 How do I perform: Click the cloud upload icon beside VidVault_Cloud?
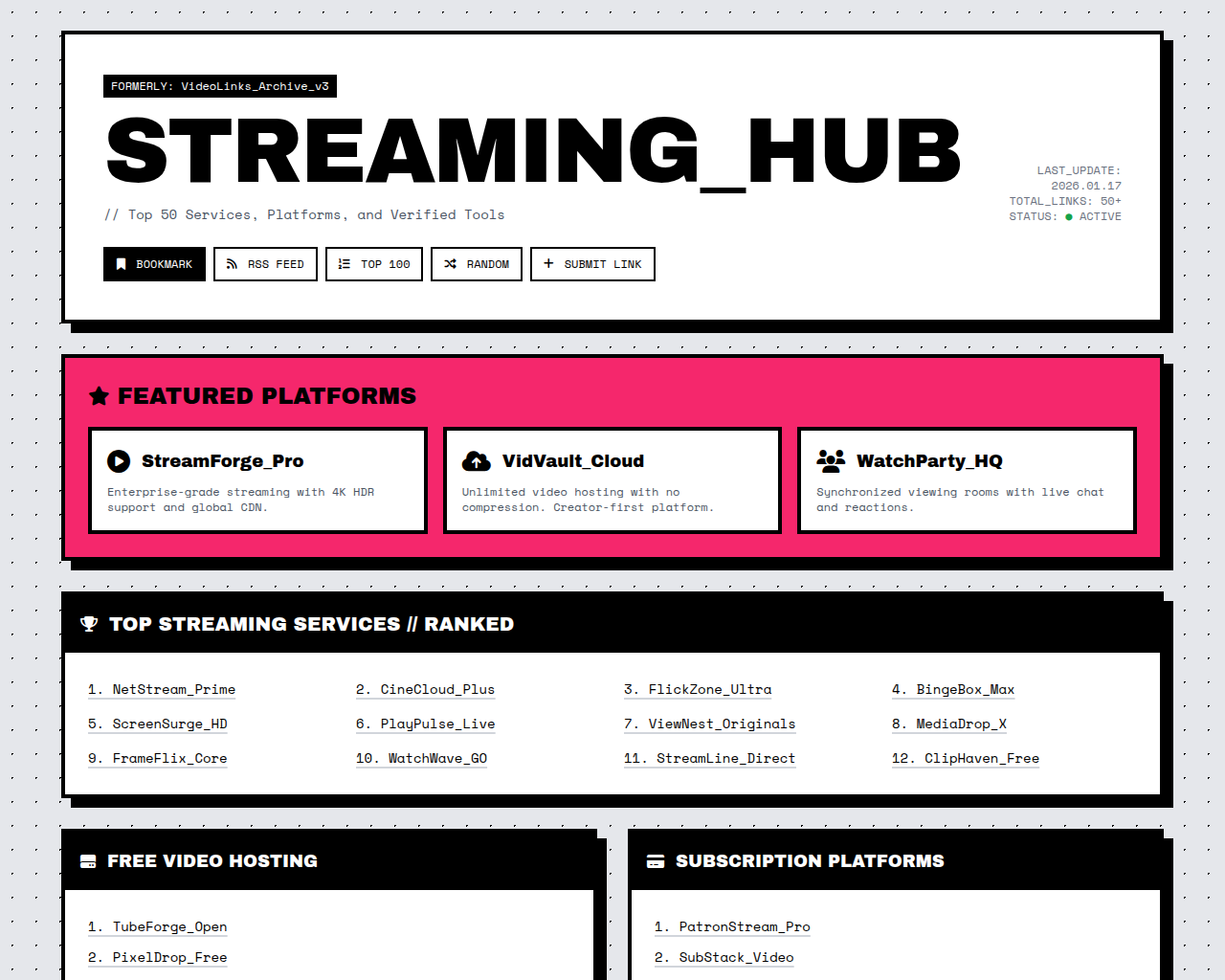[x=476, y=461]
